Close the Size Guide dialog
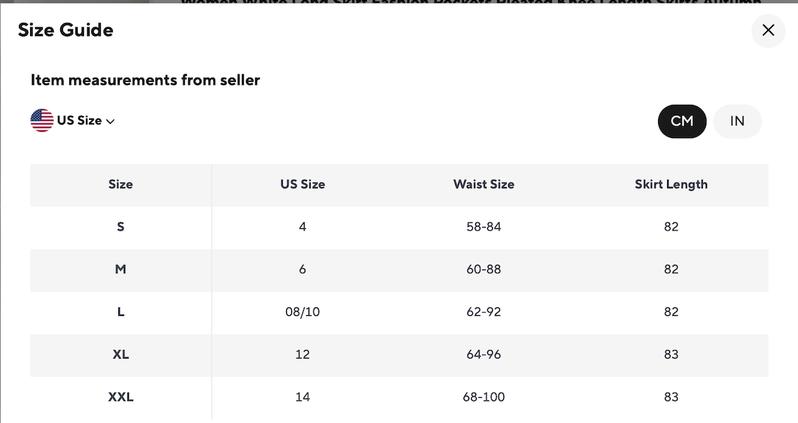Screen dimensions: 798x423 [768, 30]
